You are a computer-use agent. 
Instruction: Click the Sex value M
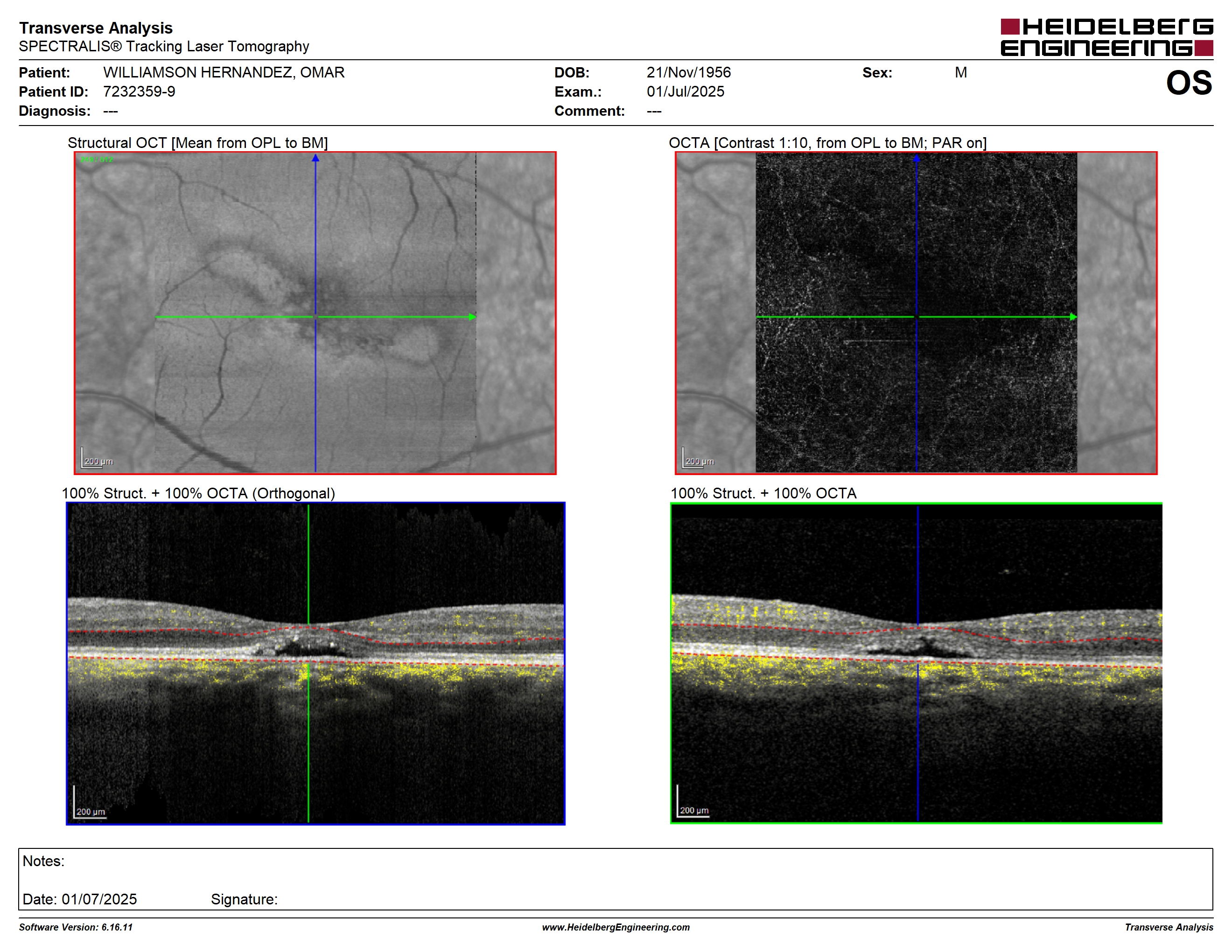[x=961, y=72]
